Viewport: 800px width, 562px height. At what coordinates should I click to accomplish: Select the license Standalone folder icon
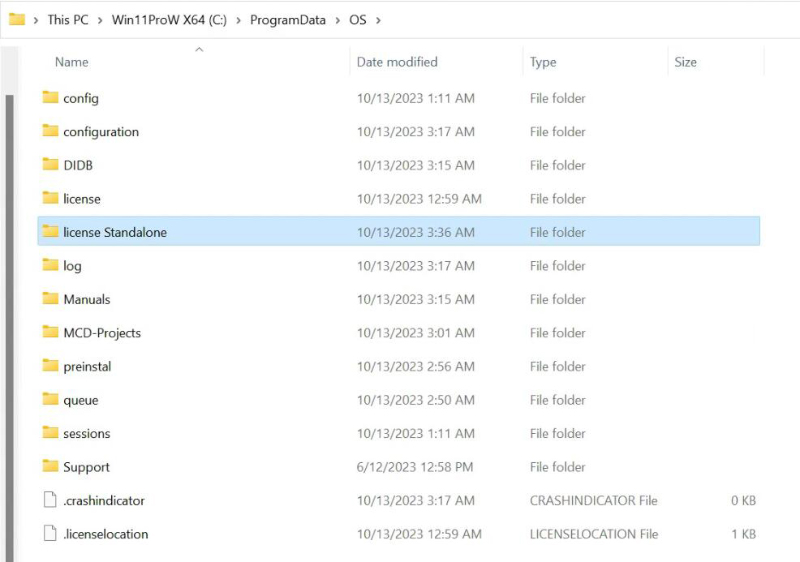[50, 231]
